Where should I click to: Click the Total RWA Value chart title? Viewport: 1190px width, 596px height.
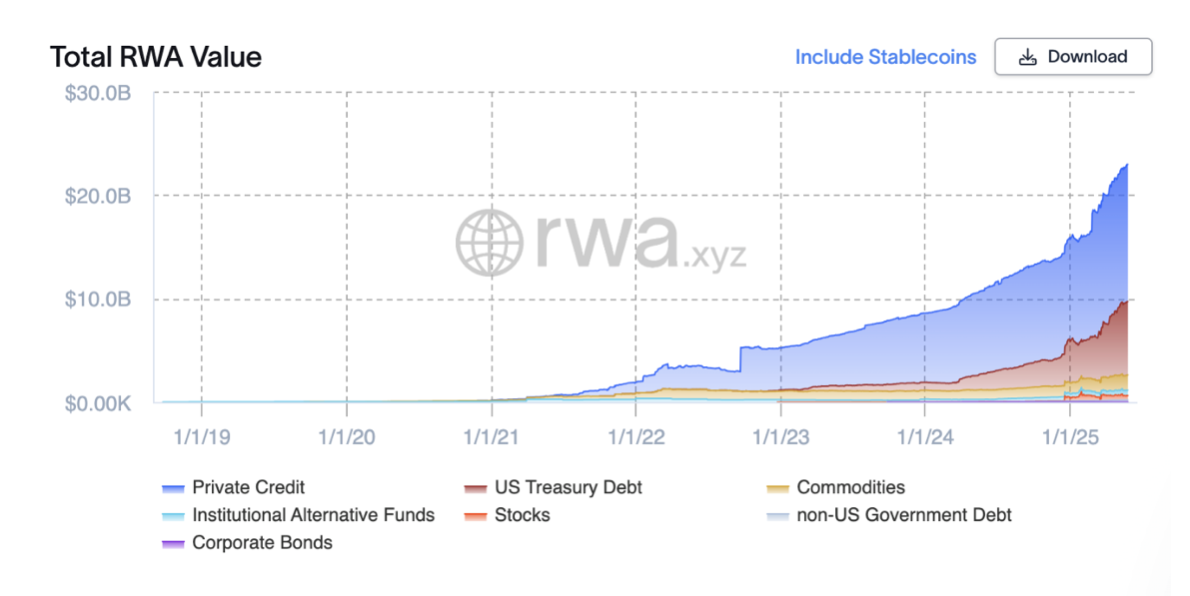tap(156, 57)
